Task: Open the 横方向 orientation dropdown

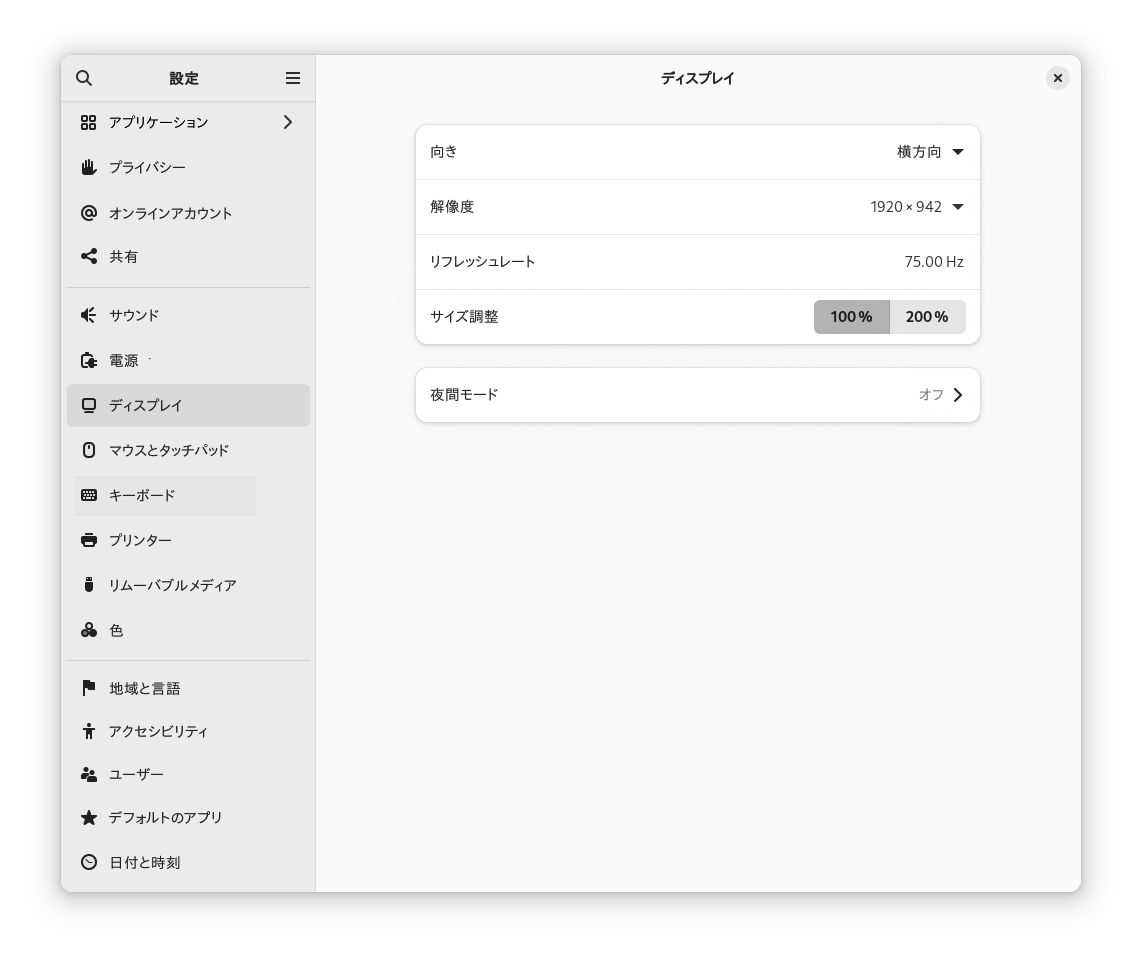Action: point(930,152)
